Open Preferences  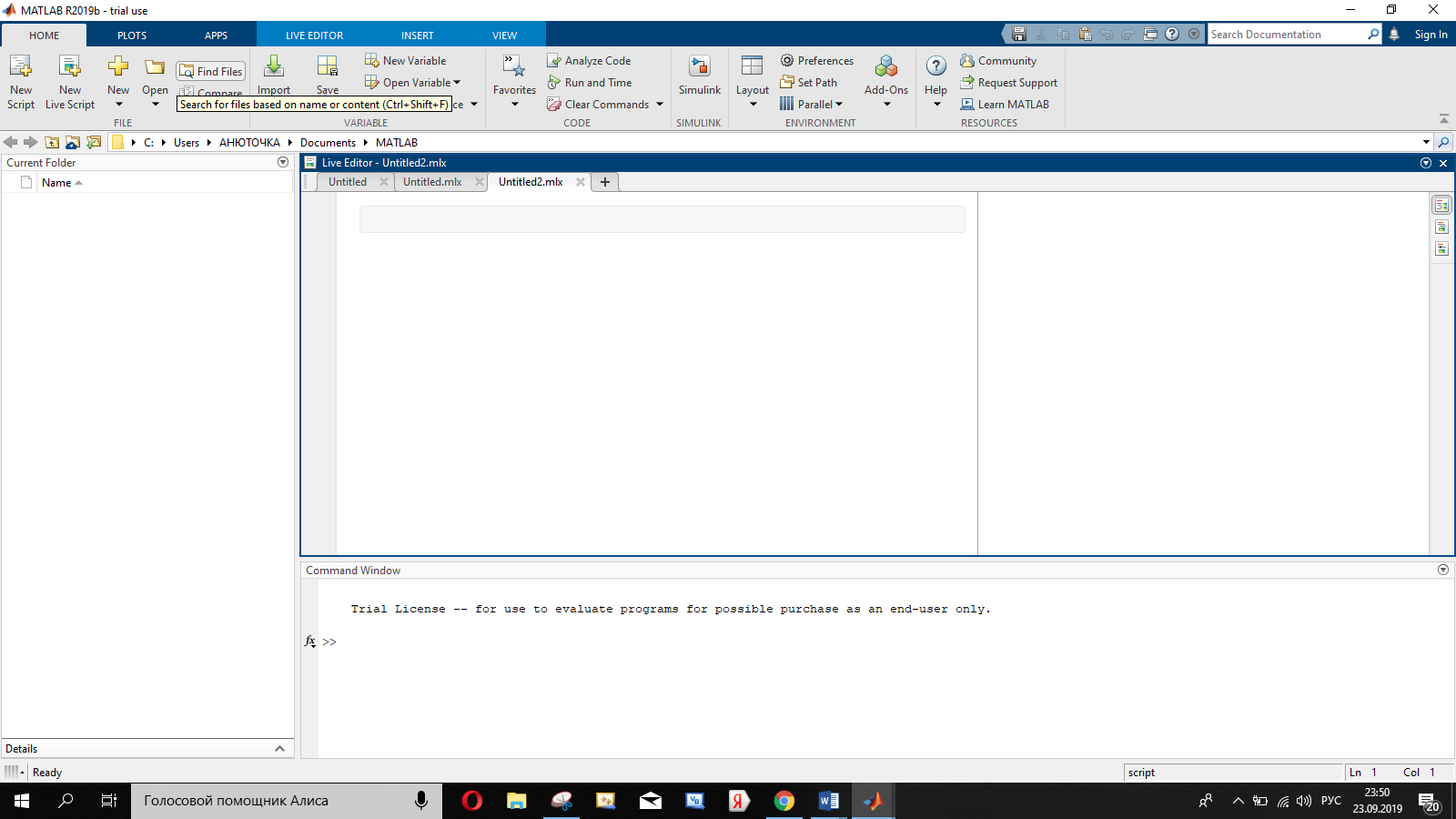pyautogui.click(x=817, y=60)
